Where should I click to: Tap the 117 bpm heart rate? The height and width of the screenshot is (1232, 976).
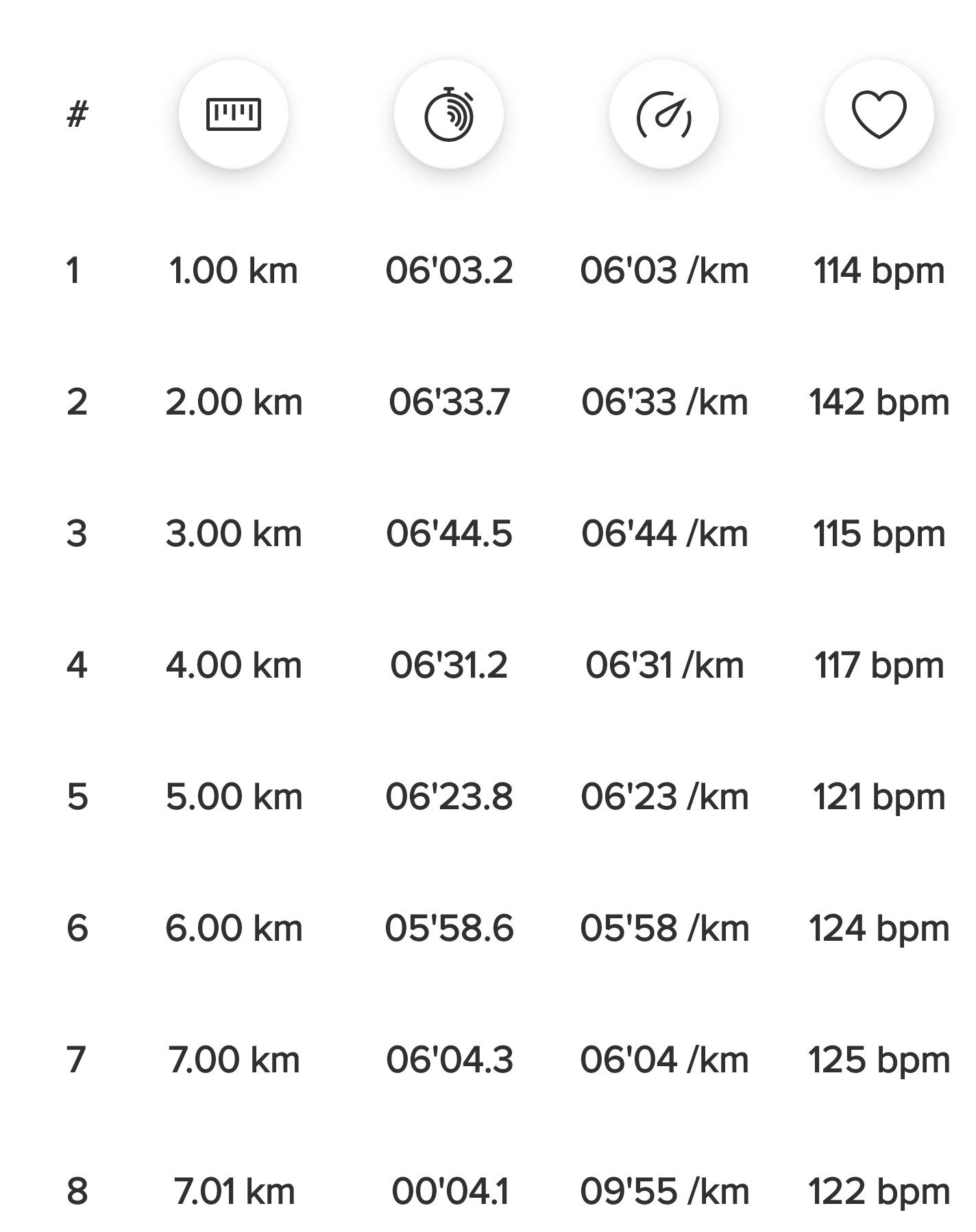point(879,665)
